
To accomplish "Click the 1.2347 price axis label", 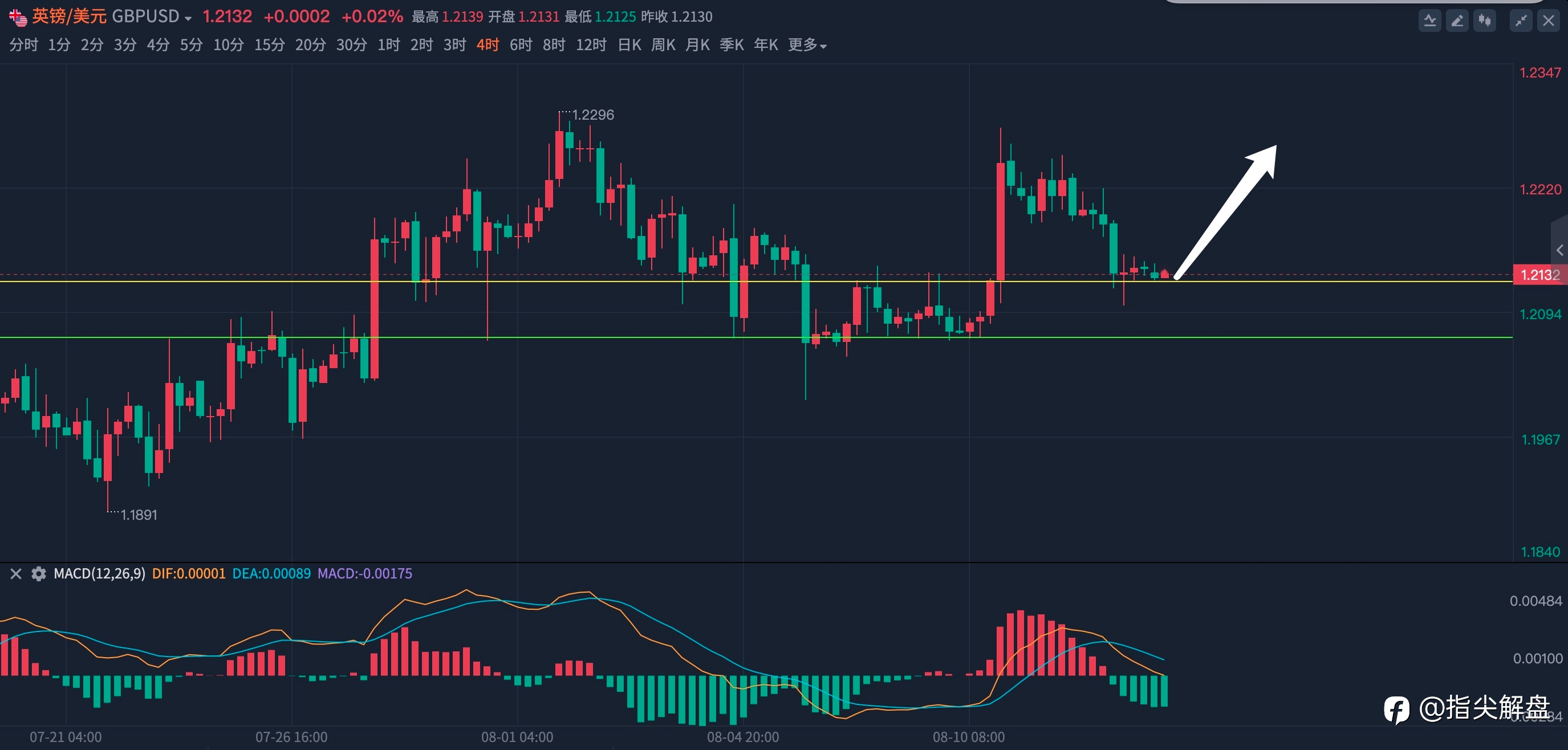I will (x=1540, y=73).
